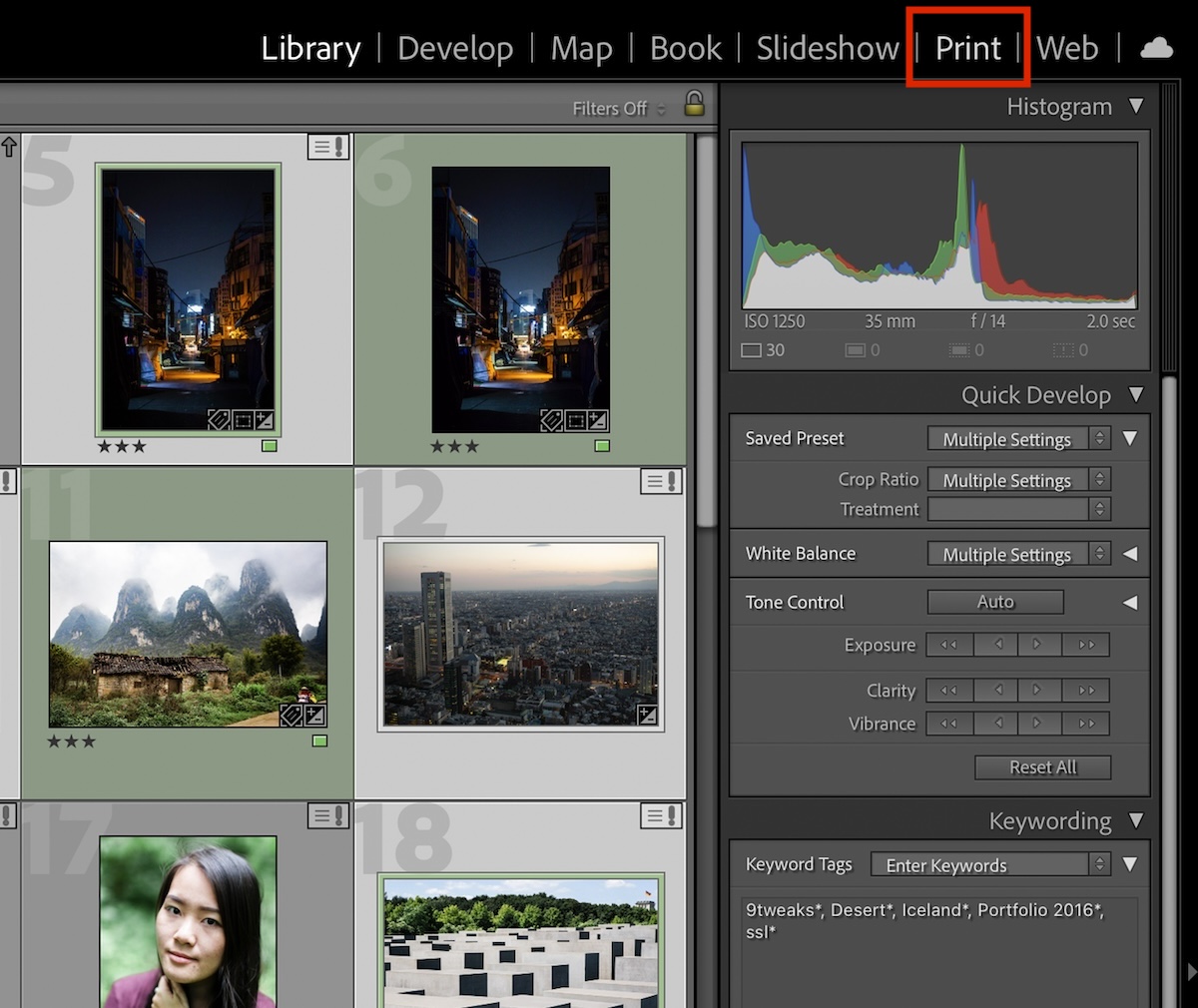The image size is (1198, 1008).
Task: Click the Reset All button in Quick Develop
Action: pyautogui.click(x=1042, y=766)
